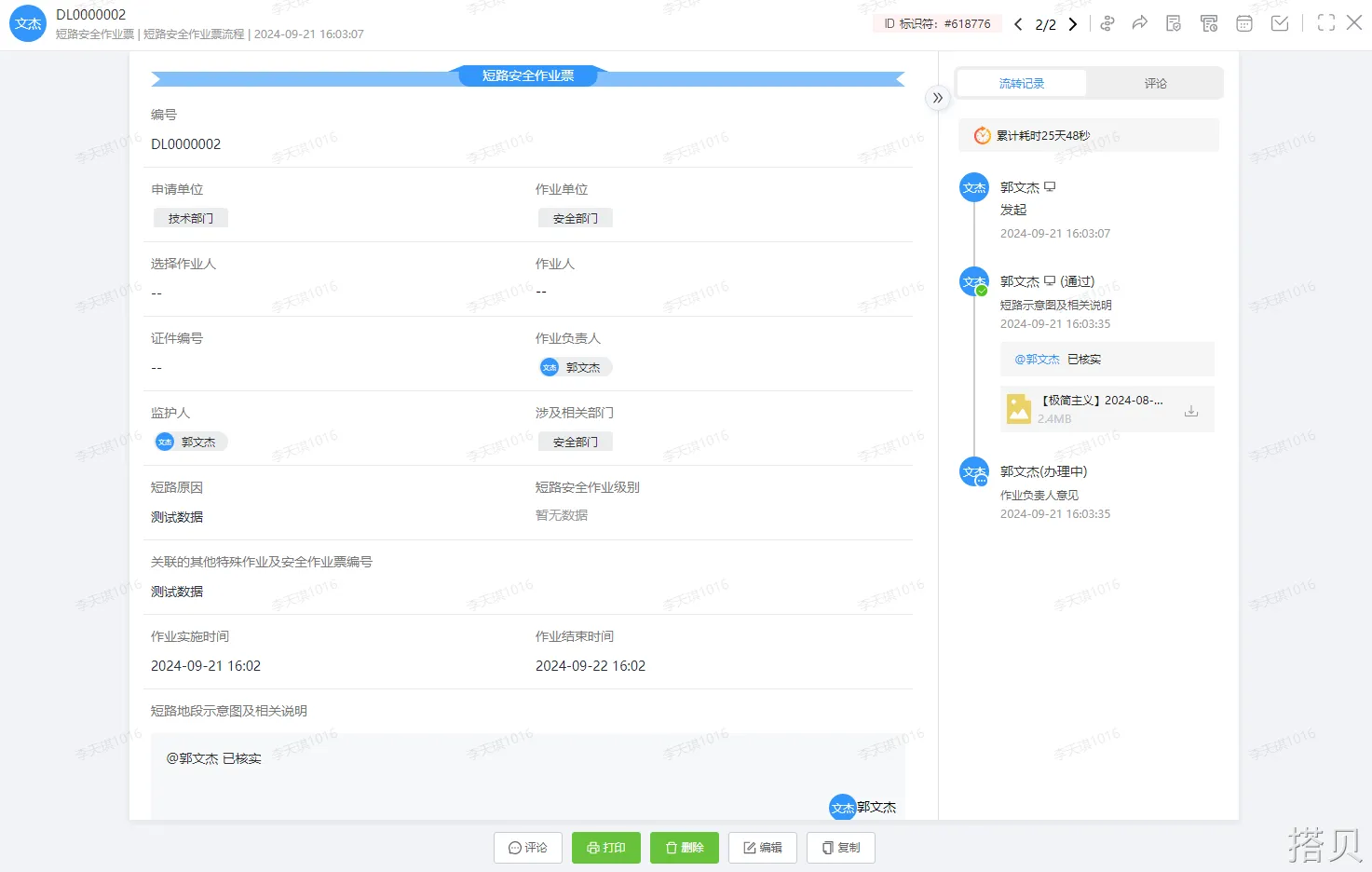The height and width of the screenshot is (872, 1372).
Task: Go to the next record arrow
Action: pyautogui.click(x=1073, y=24)
